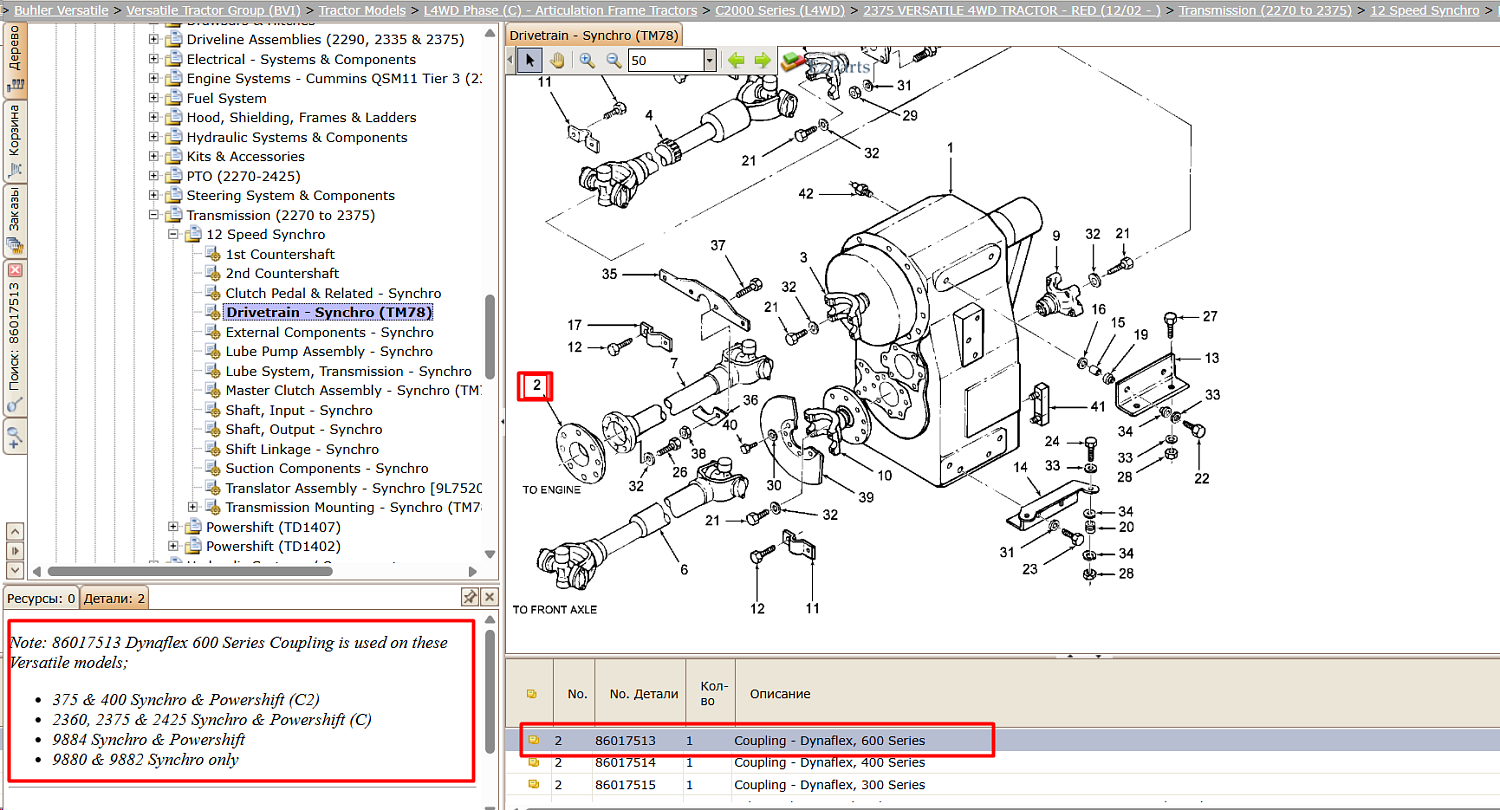The width and height of the screenshot is (1500, 810).
Task: Click note icon in 86017515 row
Action: pos(533,784)
